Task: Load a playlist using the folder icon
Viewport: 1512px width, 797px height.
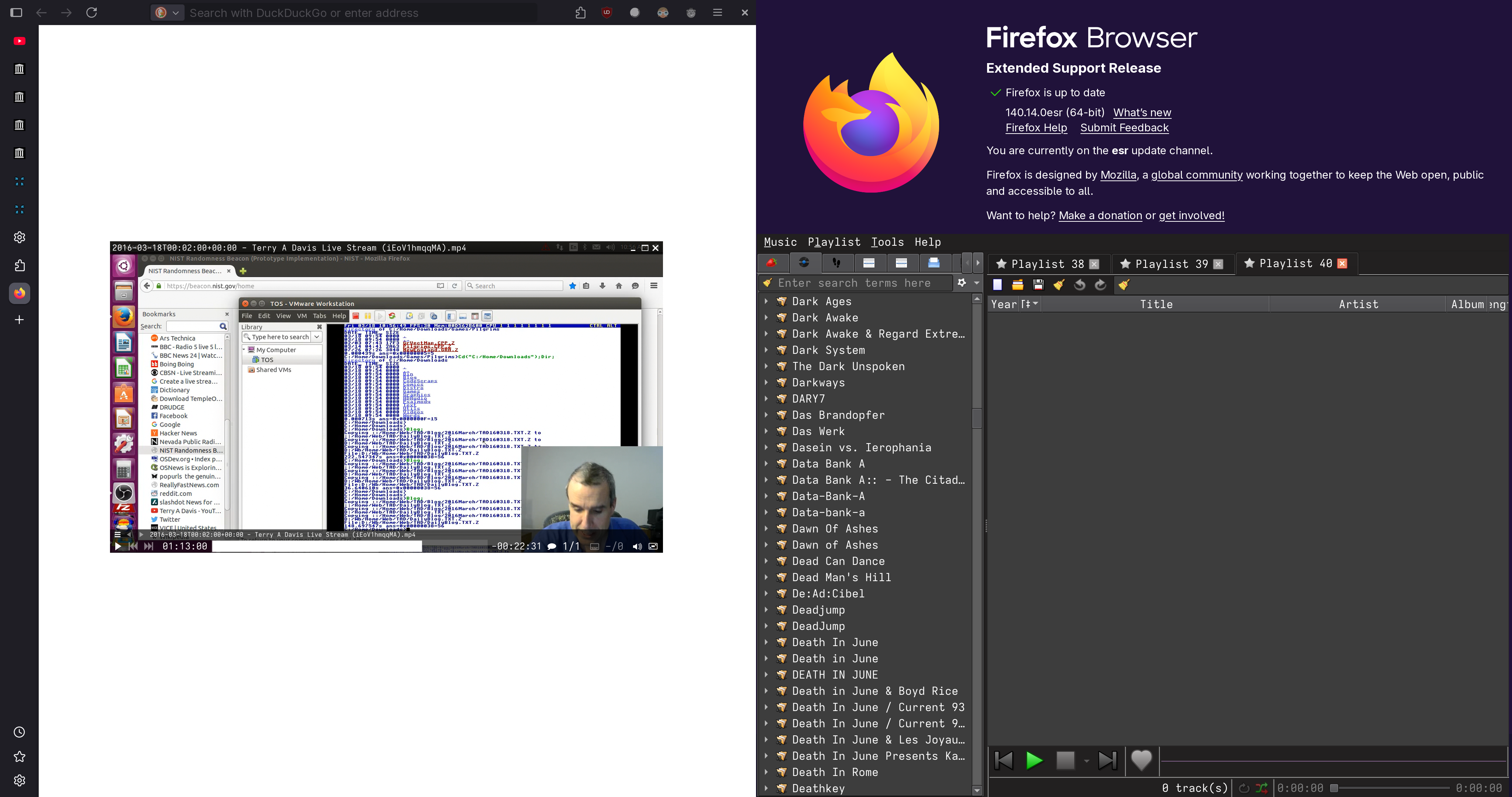Action: [1018, 284]
